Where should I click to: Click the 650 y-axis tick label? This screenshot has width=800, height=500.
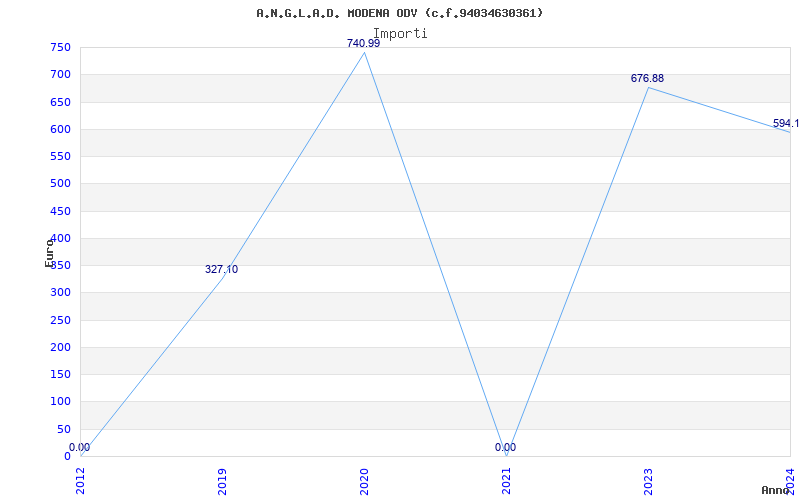tap(60, 102)
